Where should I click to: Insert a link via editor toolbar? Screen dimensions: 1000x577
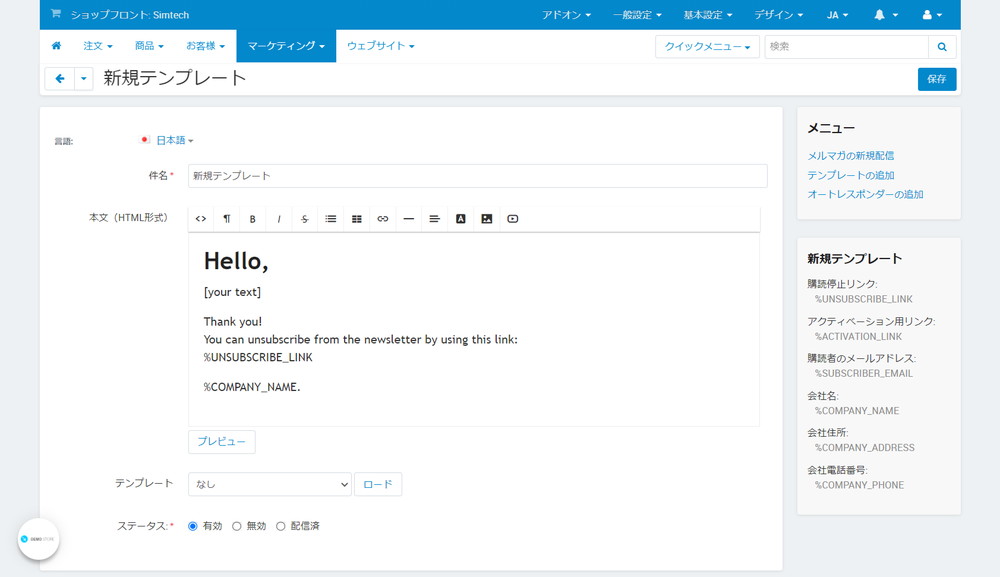[383, 219]
